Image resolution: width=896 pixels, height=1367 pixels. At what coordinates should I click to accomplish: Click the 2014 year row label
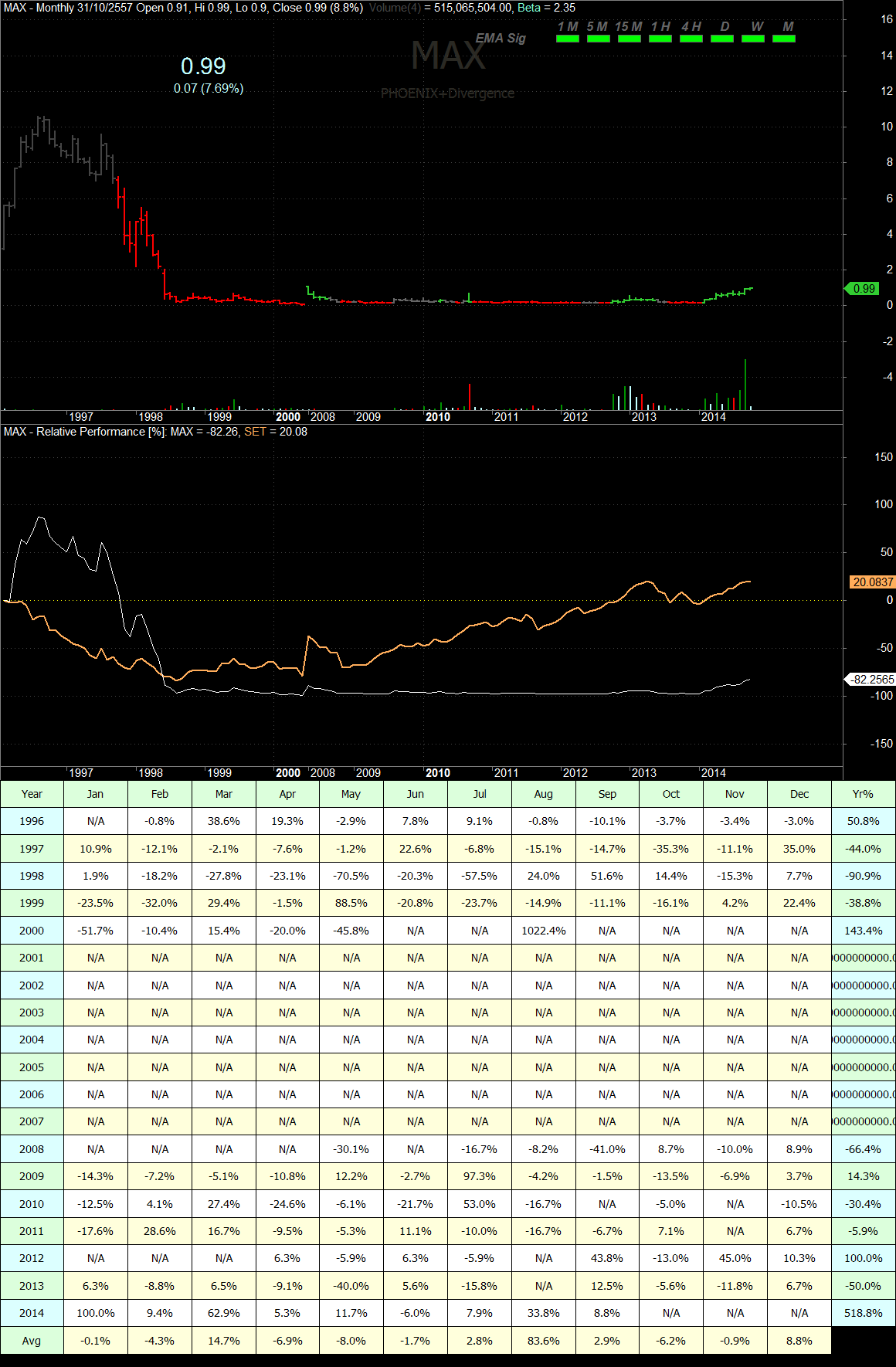tap(32, 1313)
